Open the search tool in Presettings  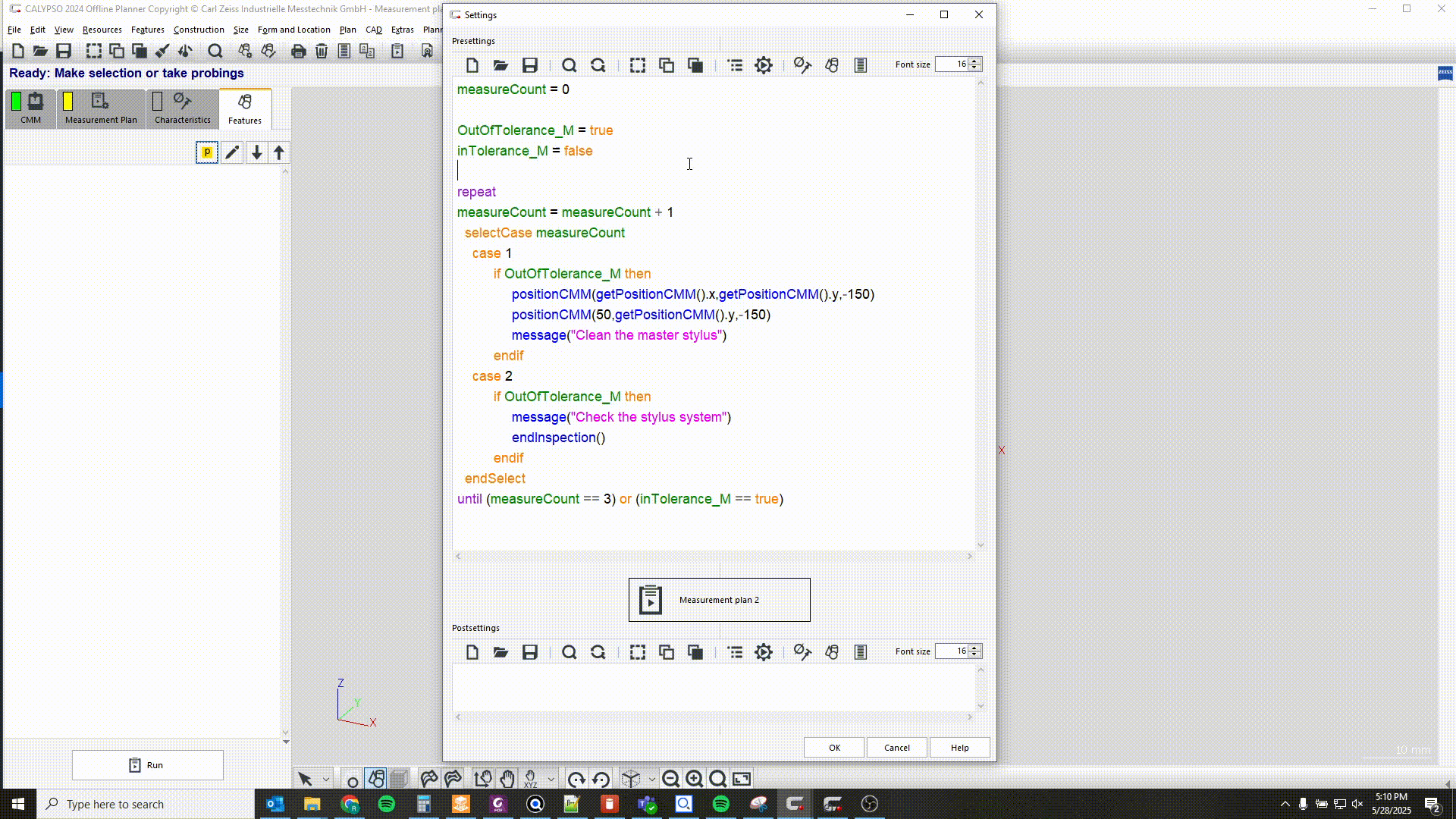pos(569,65)
